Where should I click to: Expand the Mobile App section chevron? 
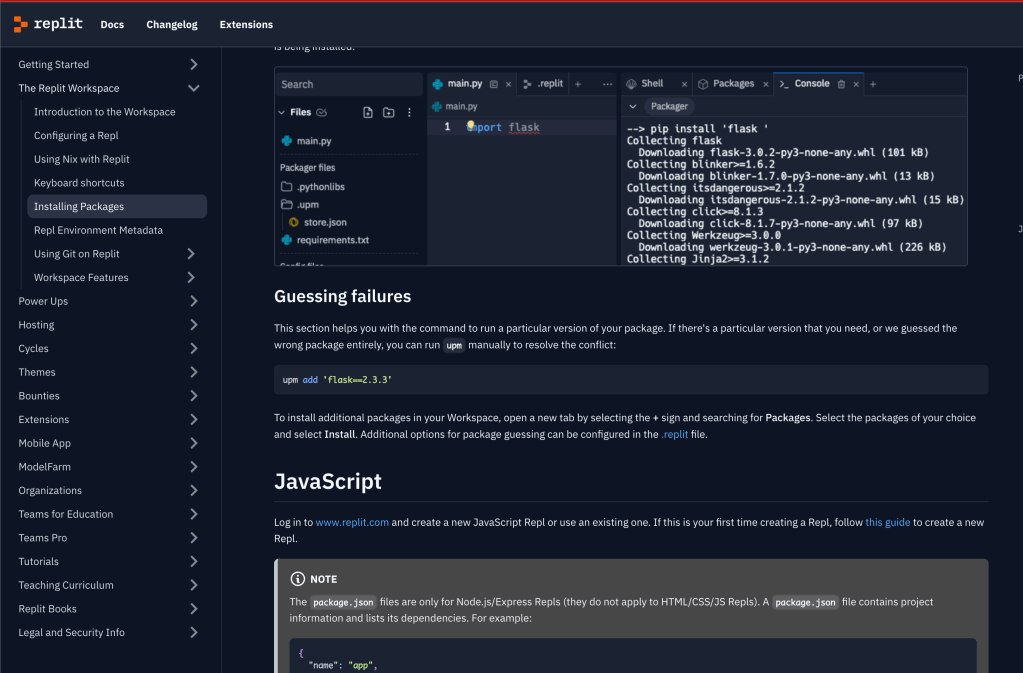point(194,443)
